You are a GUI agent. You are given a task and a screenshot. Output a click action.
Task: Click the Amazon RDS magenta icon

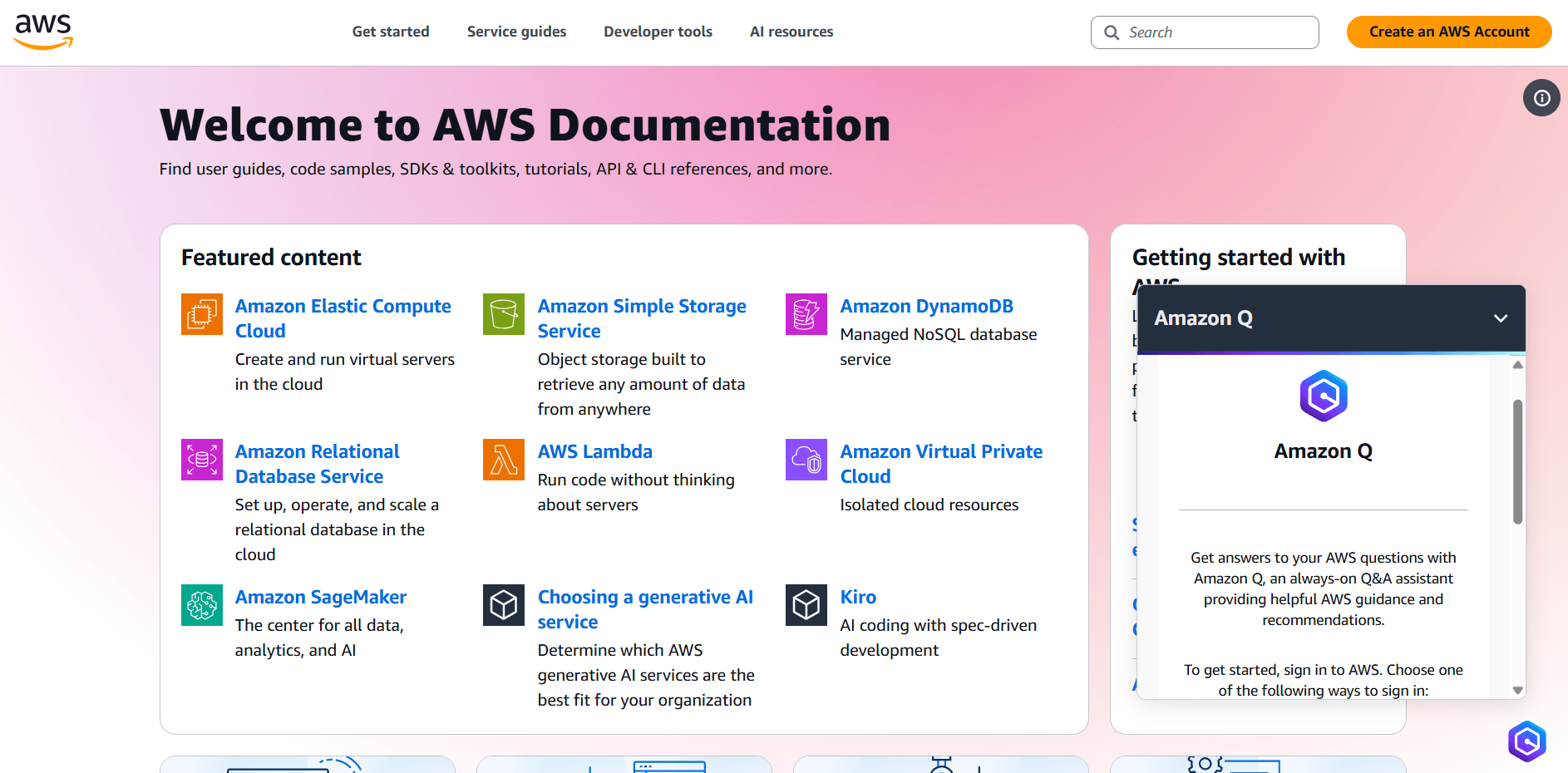(x=202, y=460)
